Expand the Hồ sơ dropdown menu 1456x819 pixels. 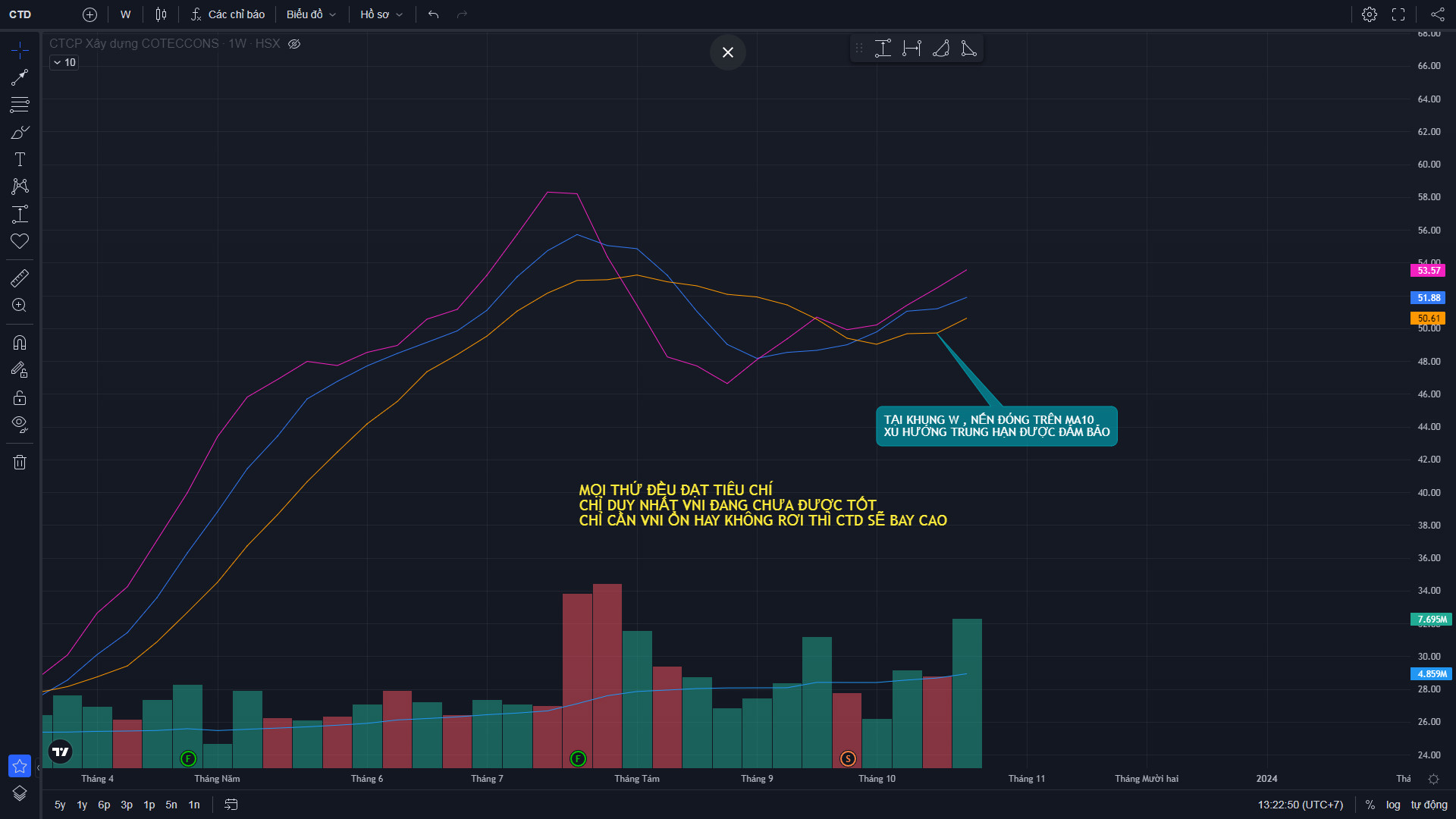(x=381, y=14)
